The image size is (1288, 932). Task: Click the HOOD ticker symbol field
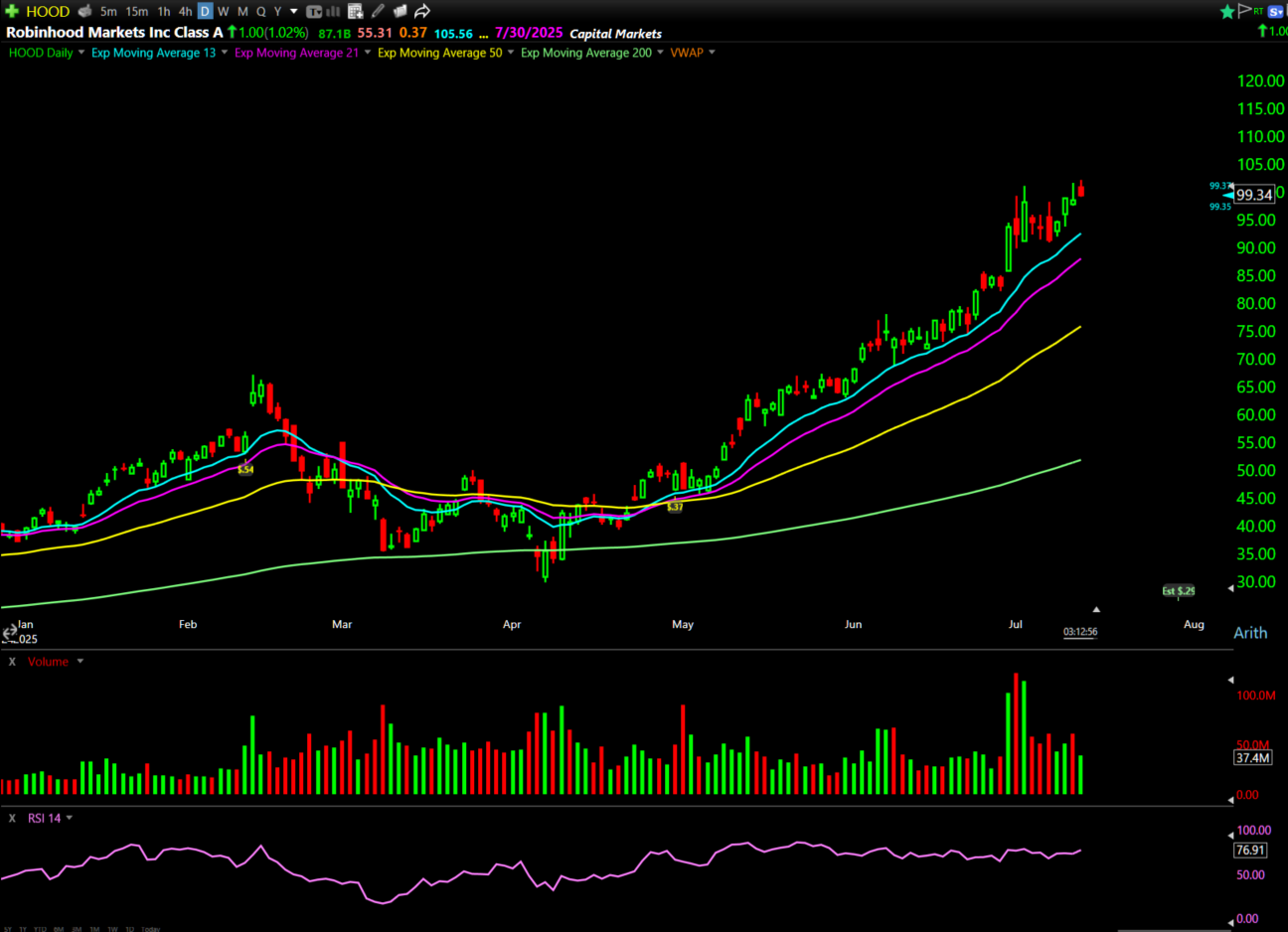[x=48, y=11]
